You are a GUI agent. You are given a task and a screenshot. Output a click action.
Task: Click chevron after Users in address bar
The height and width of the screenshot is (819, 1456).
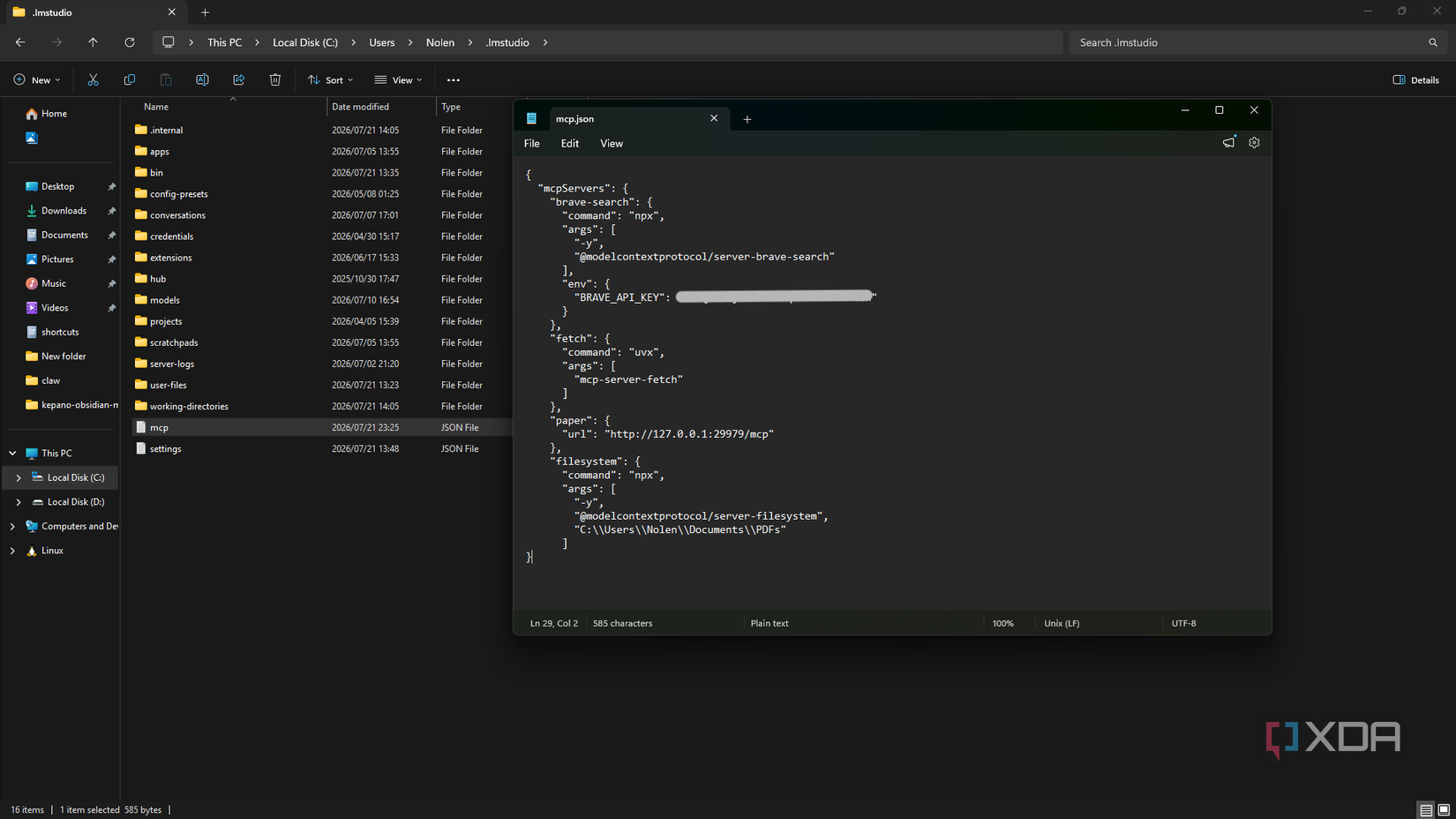(410, 42)
